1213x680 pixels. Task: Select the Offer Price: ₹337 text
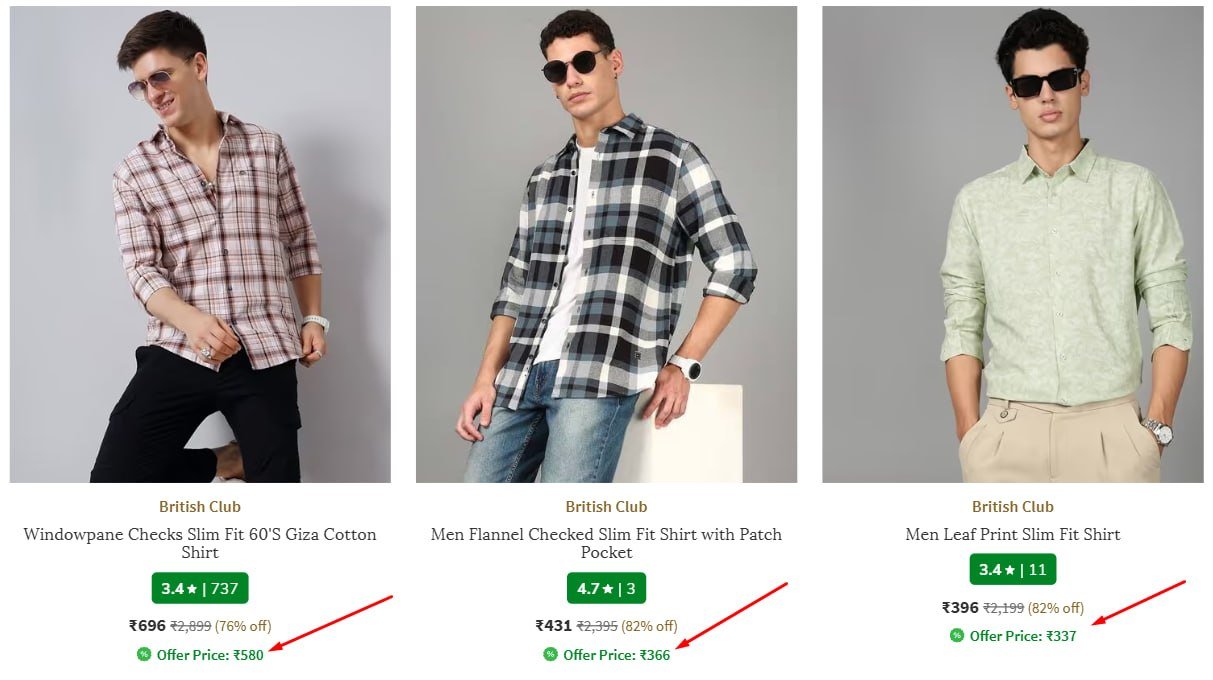1023,636
